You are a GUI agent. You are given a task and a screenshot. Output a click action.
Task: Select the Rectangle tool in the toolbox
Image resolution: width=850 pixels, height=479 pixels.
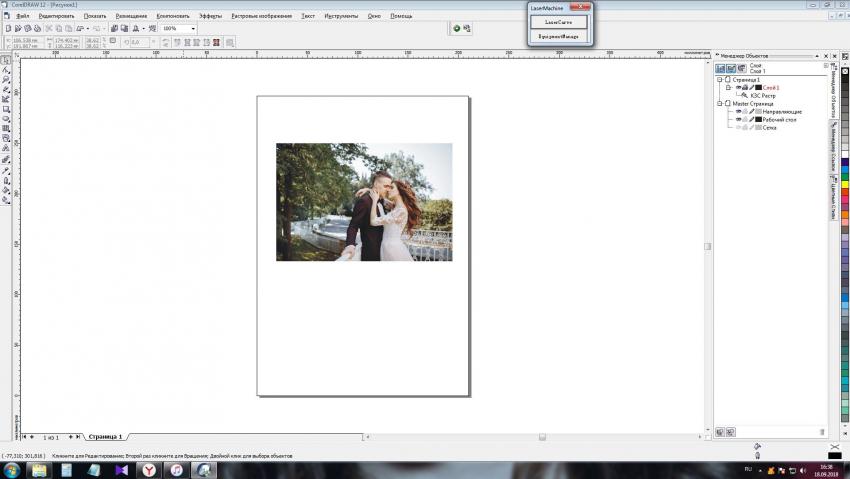coord(5,109)
